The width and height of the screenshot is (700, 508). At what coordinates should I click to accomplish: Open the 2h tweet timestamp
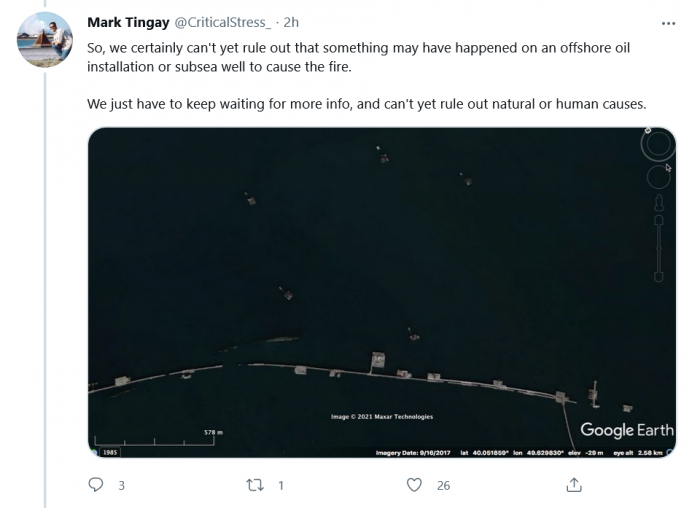[292, 22]
